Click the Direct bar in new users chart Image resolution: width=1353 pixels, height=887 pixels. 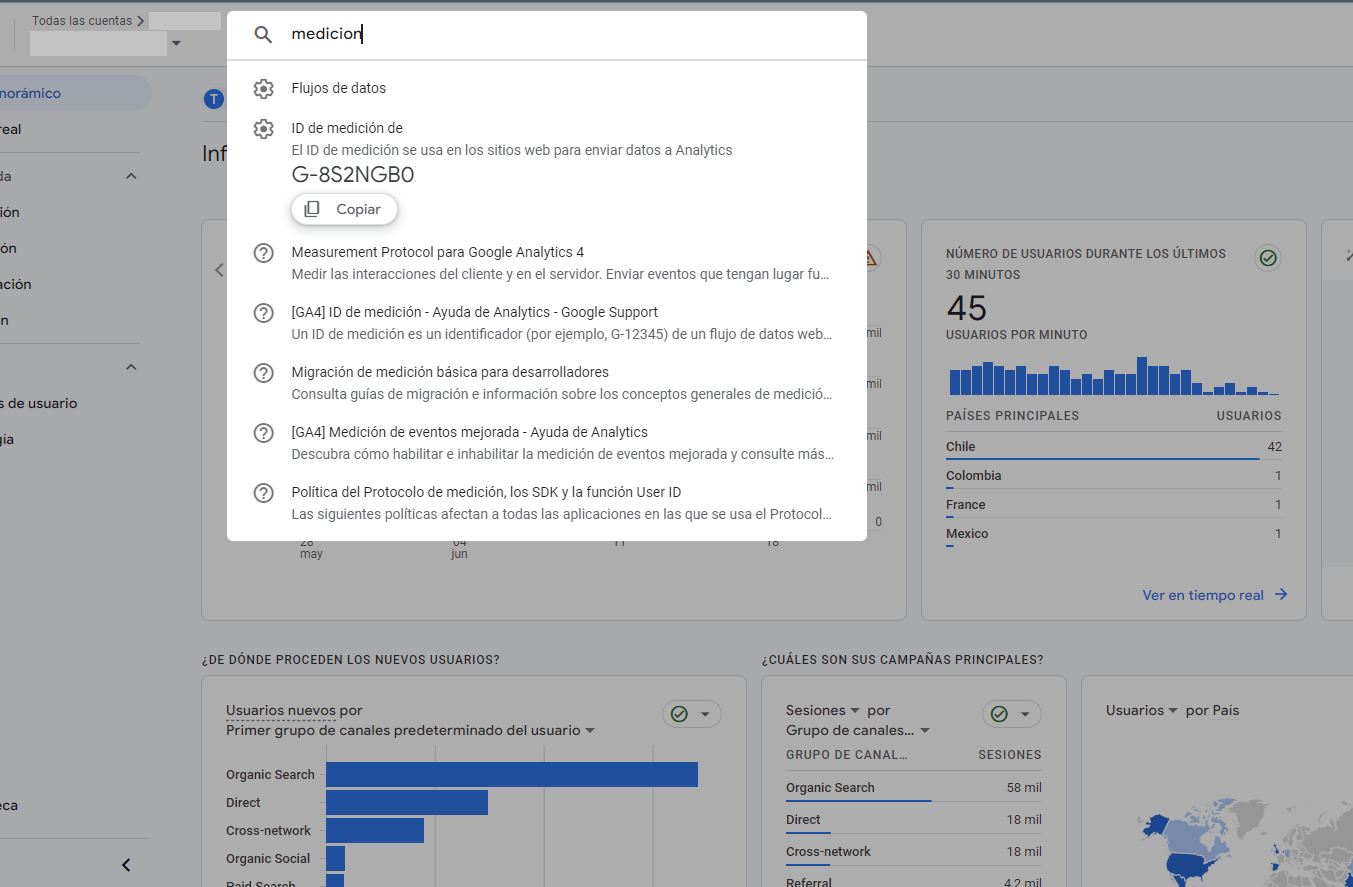(407, 802)
